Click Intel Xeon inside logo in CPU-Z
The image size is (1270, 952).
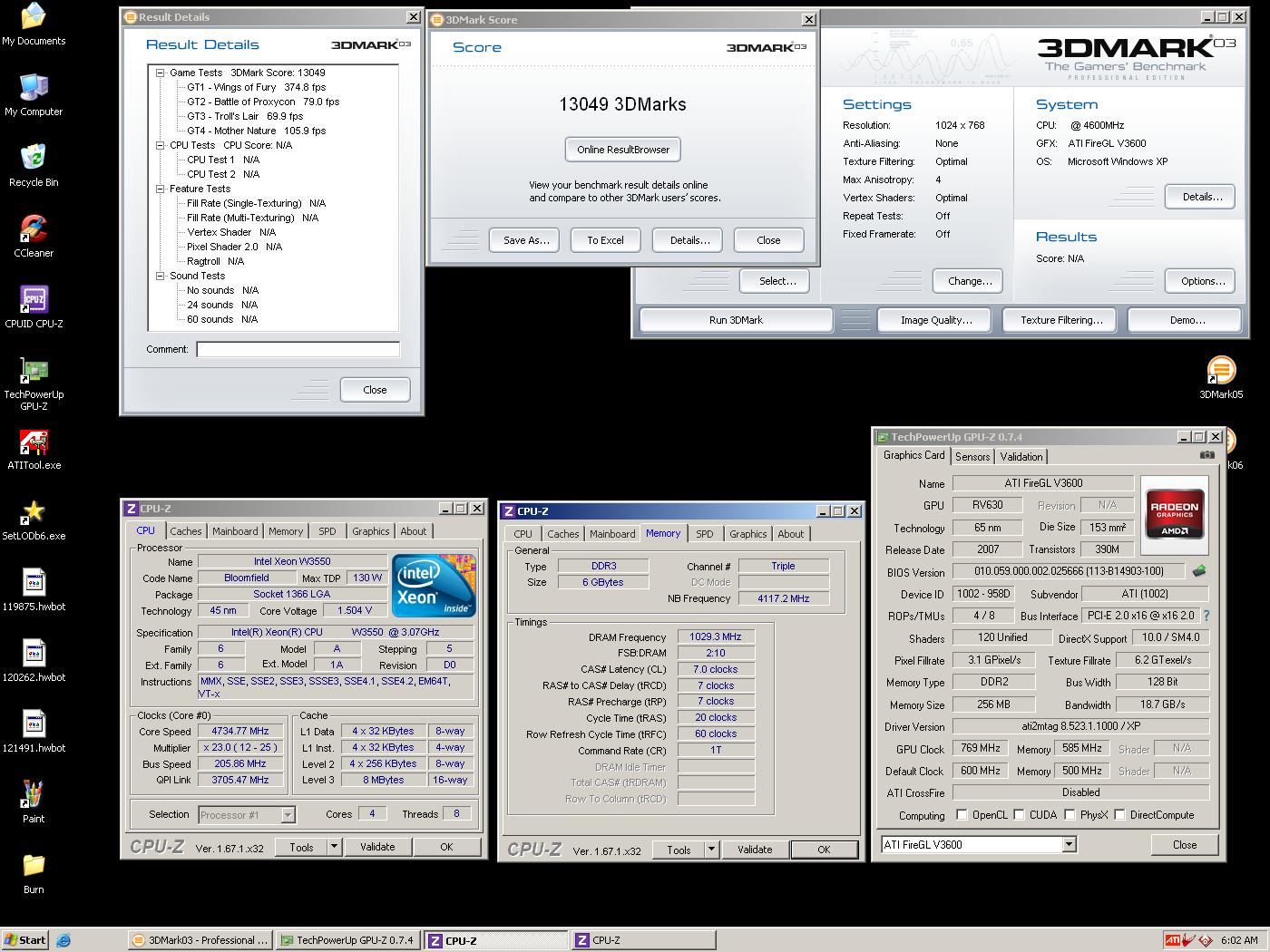[434, 586]
